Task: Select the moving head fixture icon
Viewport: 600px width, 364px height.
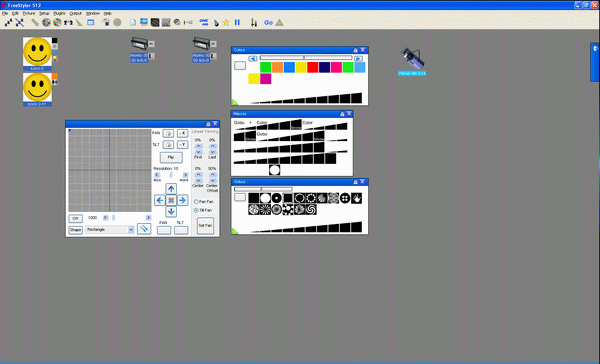Action: click(412, 58)
